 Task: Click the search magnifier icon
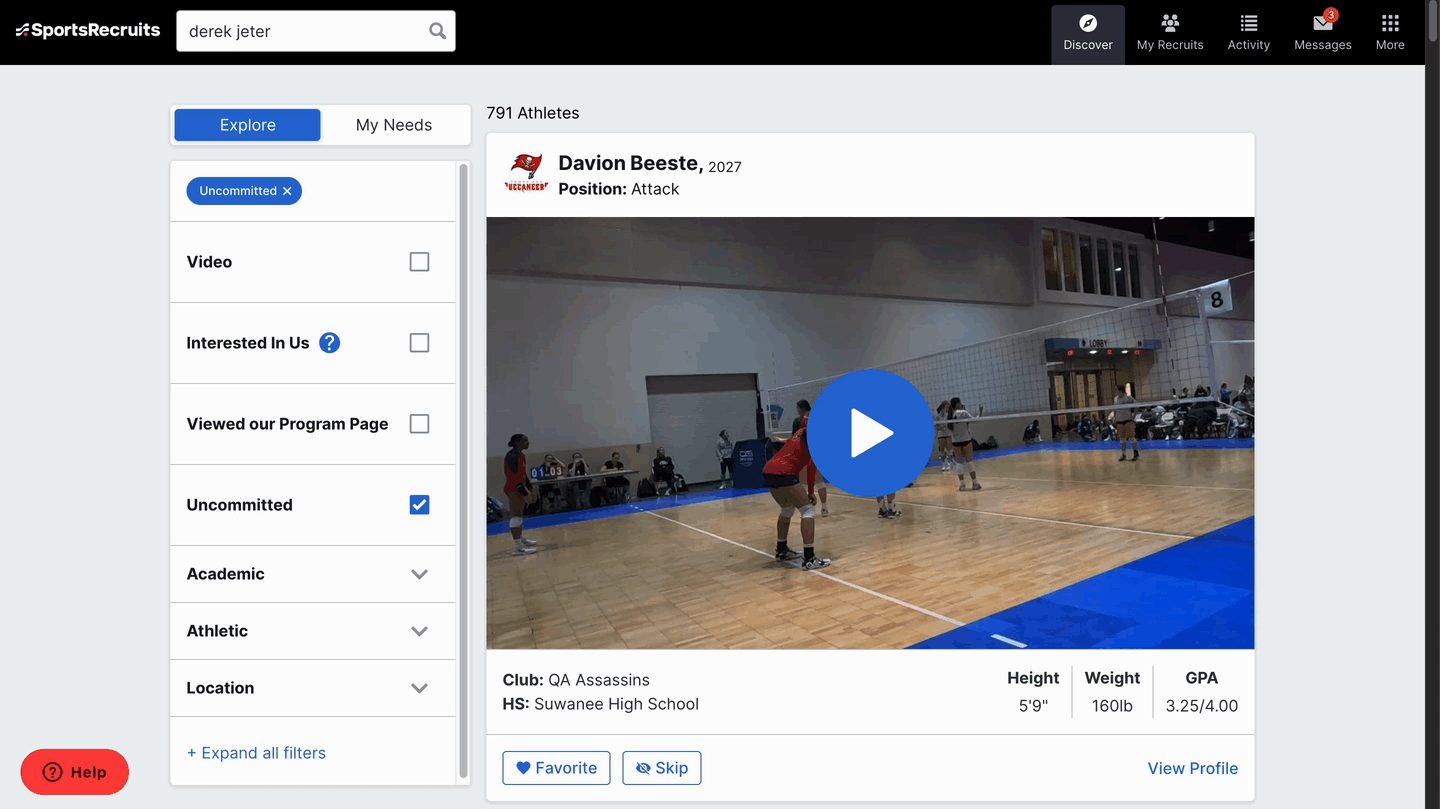[x=437, y=31]
